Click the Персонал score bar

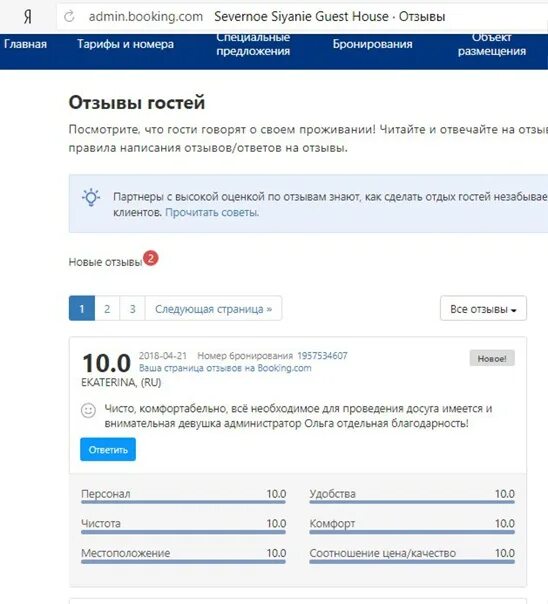point(183,502)
